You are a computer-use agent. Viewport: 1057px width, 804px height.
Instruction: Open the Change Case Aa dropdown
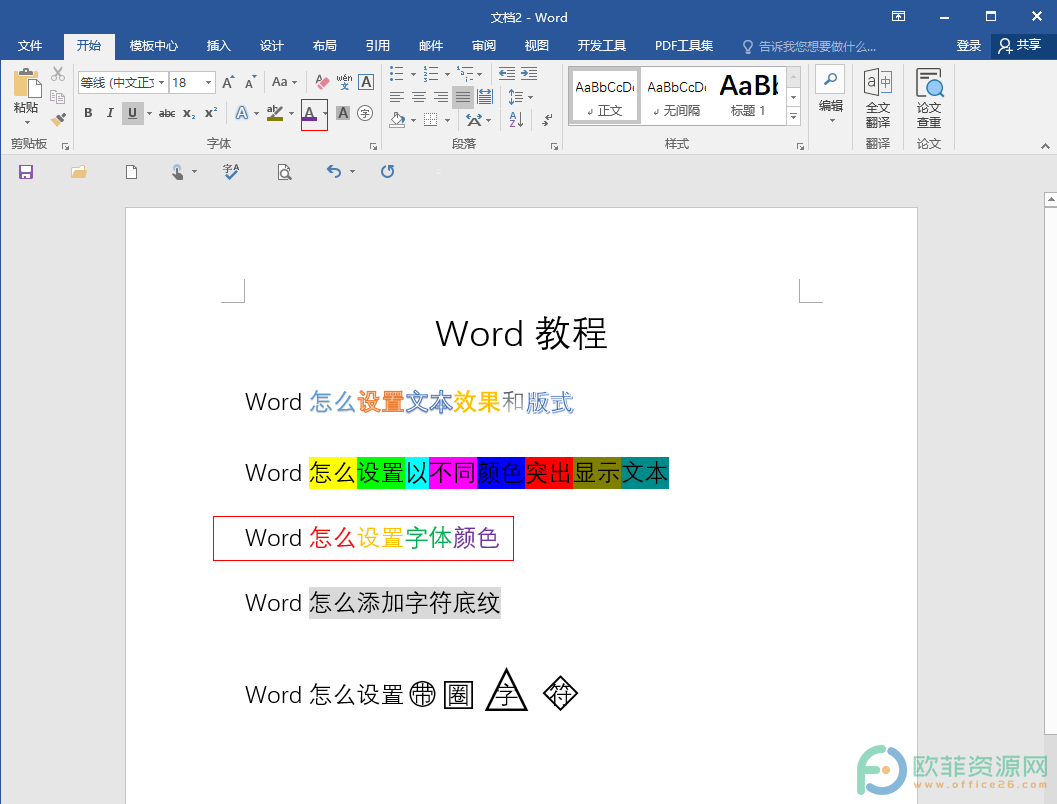pyautogui.click(x=284, y=82)
